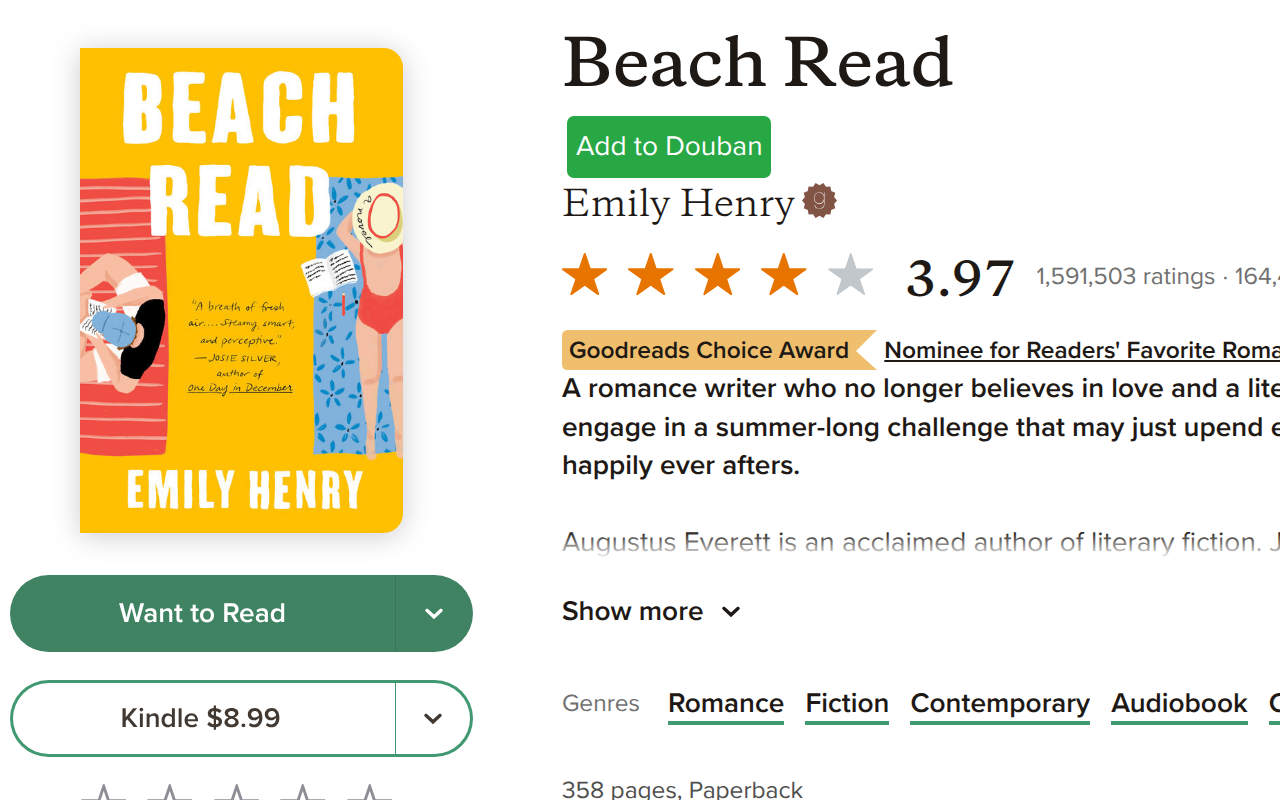Open the Kindle purchase options dropdown
This screenshot has width=1280, height=800.
[433, 718]
